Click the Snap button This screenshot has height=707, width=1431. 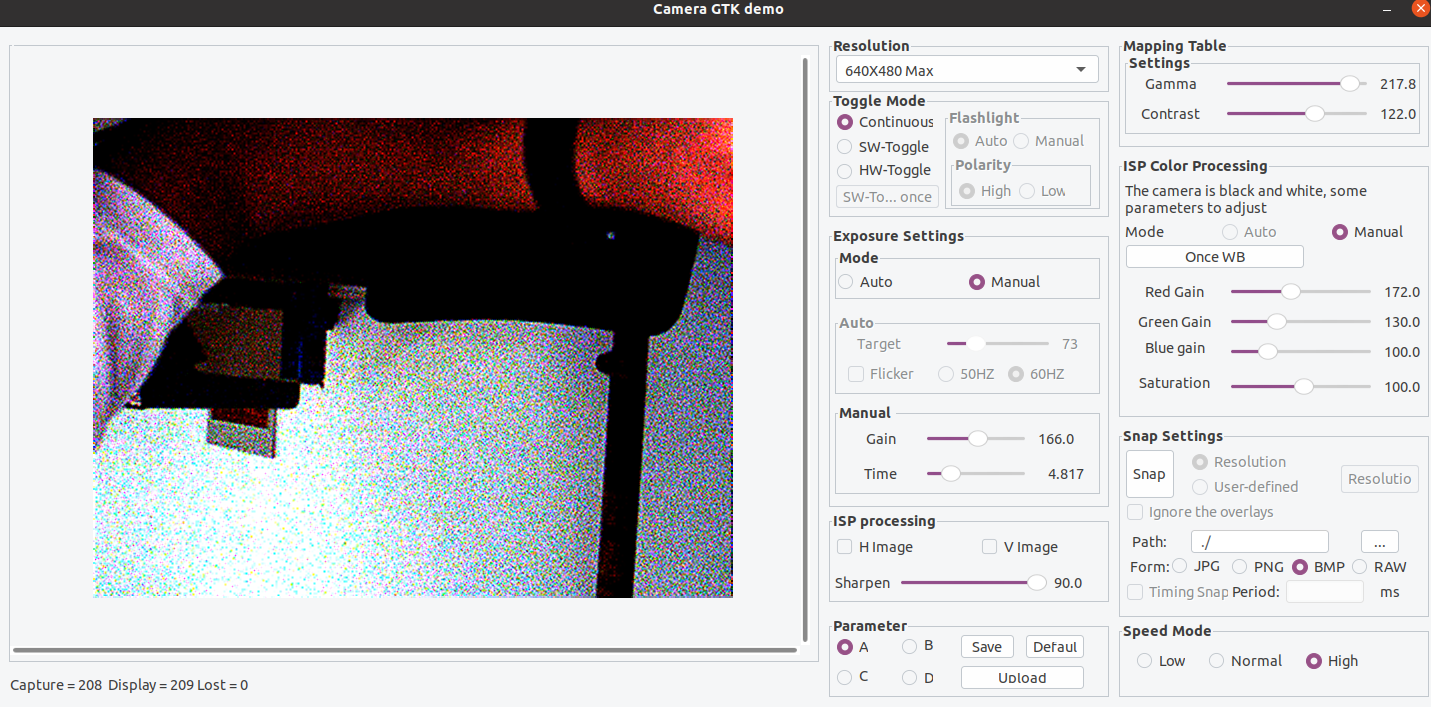tap(1149, 474)
